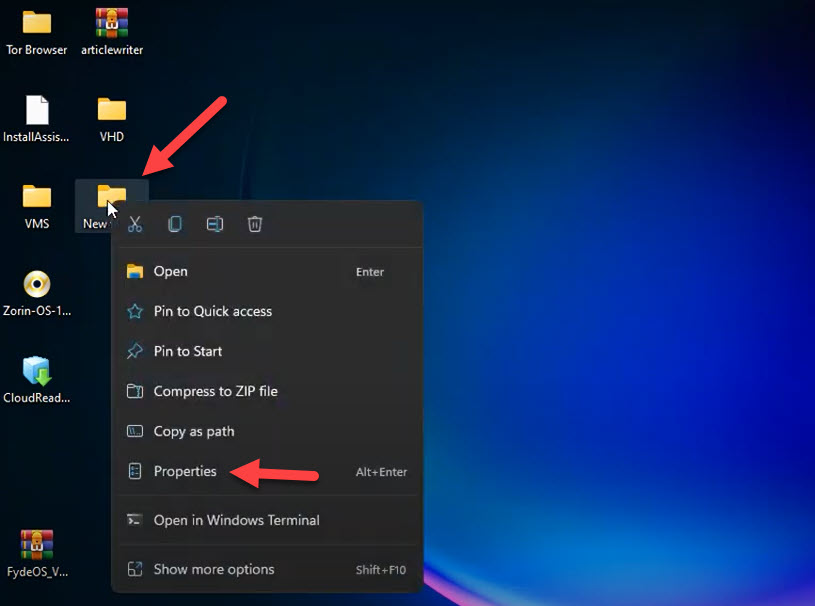Choose Open in Windows Terminal
This screenshot has height=606, width=815.
click(x=236, y=520)
